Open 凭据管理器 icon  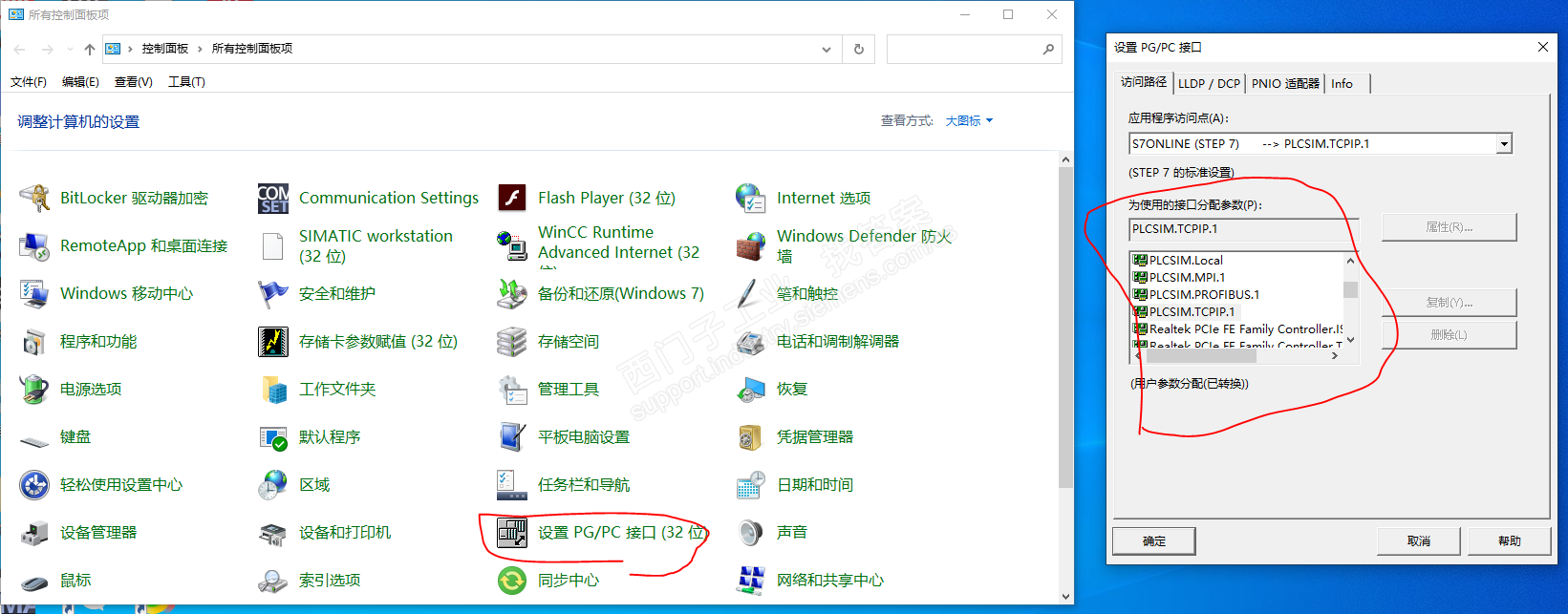click(x=751, y=436)
